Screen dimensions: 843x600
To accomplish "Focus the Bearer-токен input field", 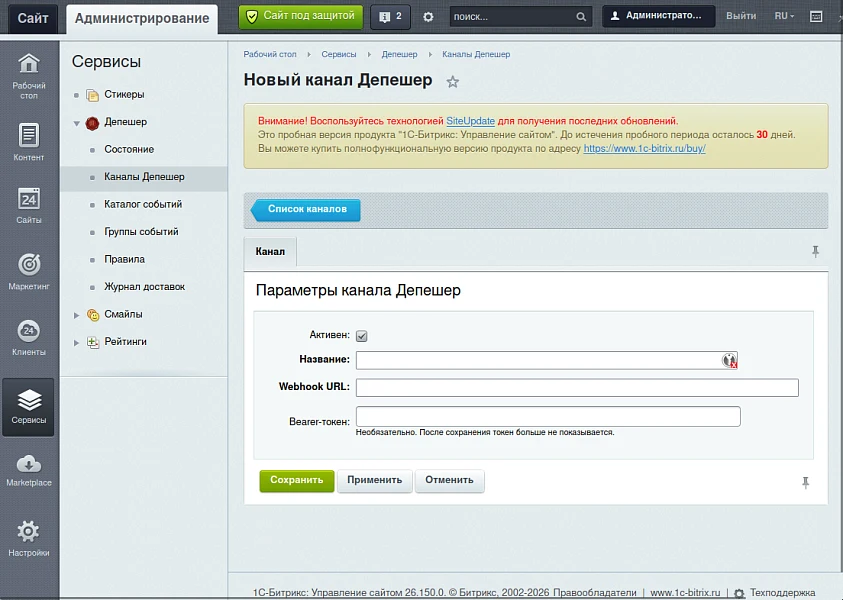I will tap(548, 416).
